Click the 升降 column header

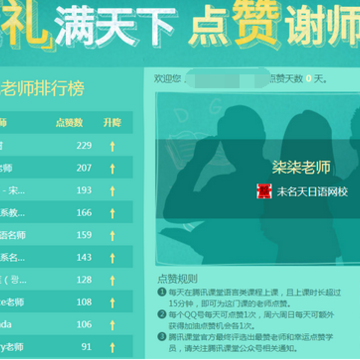(x=112, y=123)
